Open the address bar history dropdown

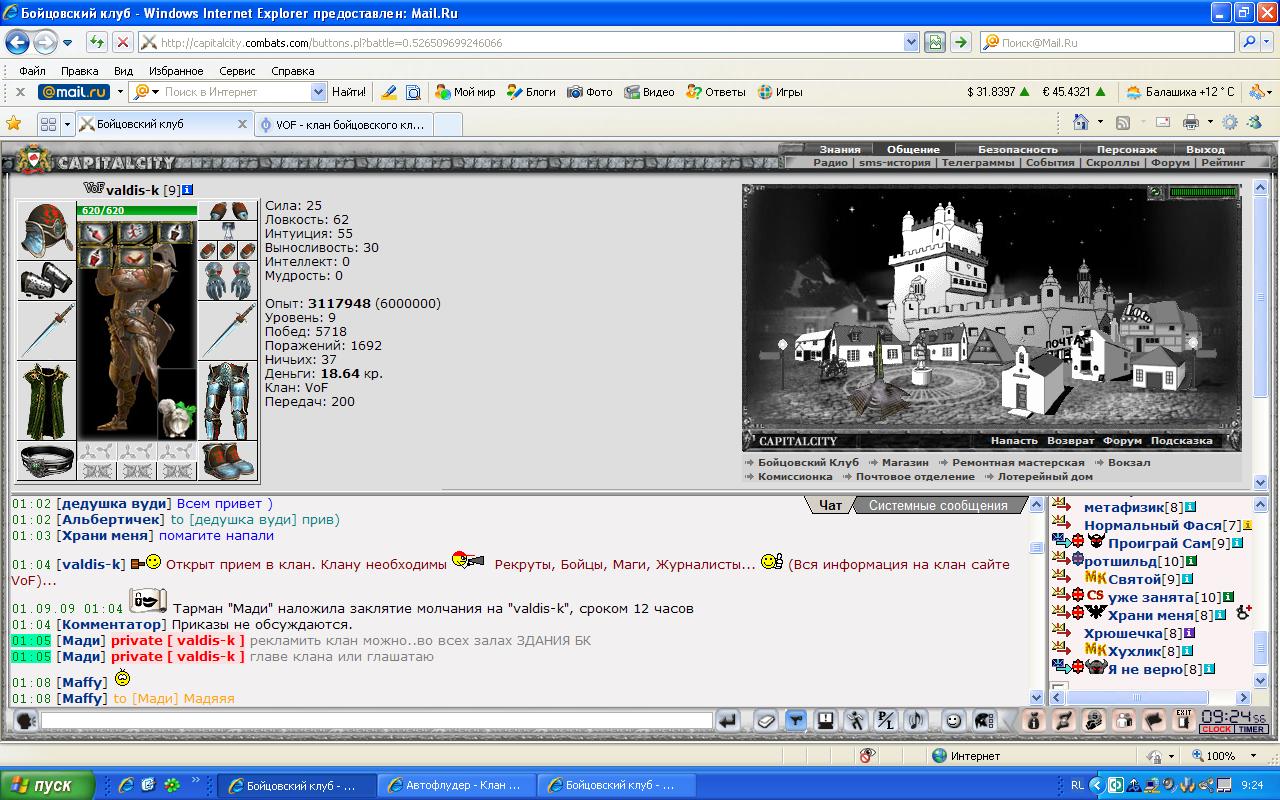pyautogui.click(x=911, y=42)
